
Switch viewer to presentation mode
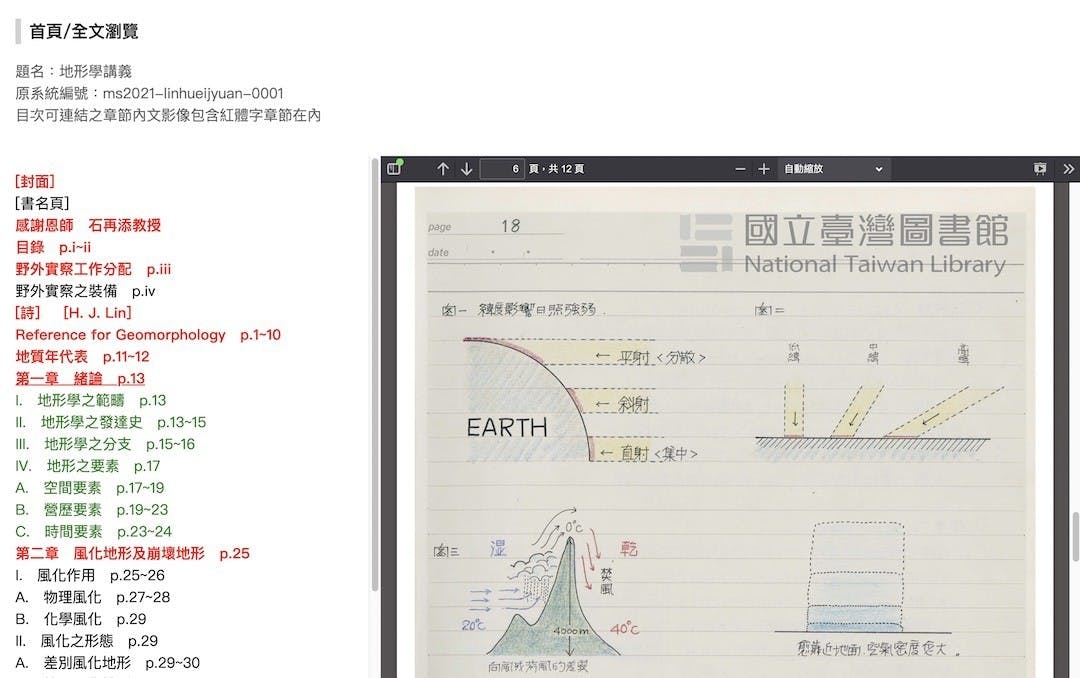click(1040, 169)
